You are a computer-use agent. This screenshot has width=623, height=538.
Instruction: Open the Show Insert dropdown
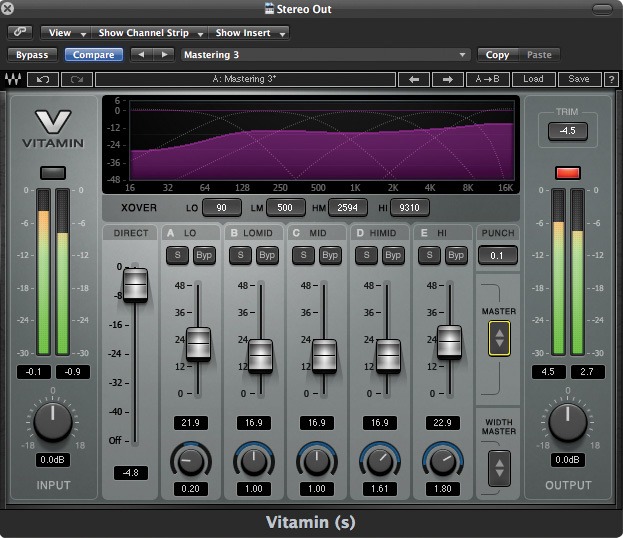tap(249, 33)
